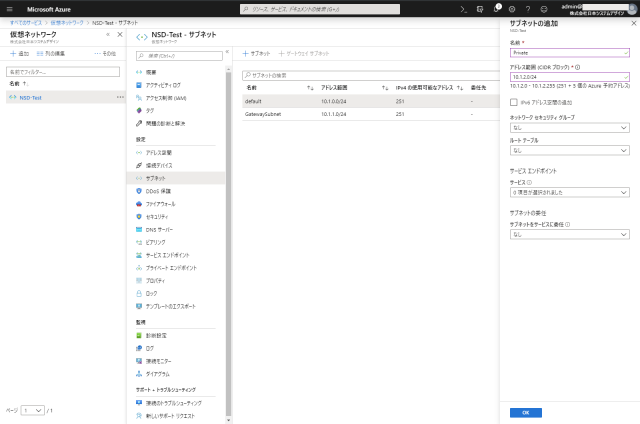The width and height of the screenshot is (640, 424).
Task: Open the notifications bell icon
Action: [496, 9]
